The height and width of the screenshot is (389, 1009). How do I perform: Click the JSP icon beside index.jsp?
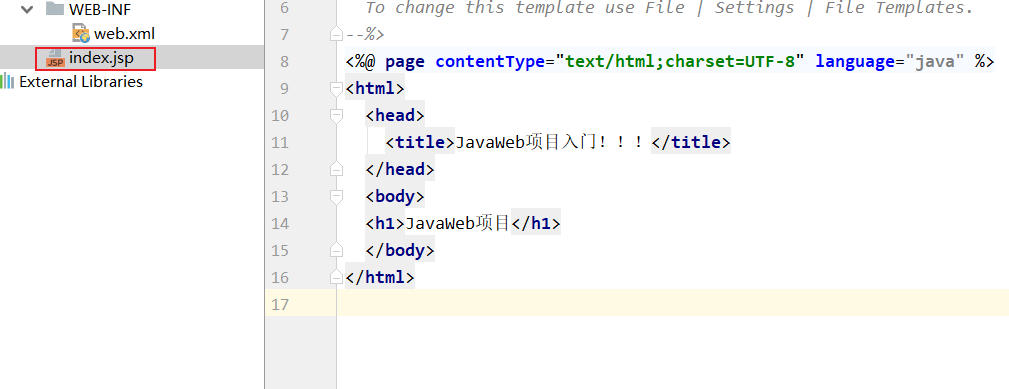[x=55, y=59]
